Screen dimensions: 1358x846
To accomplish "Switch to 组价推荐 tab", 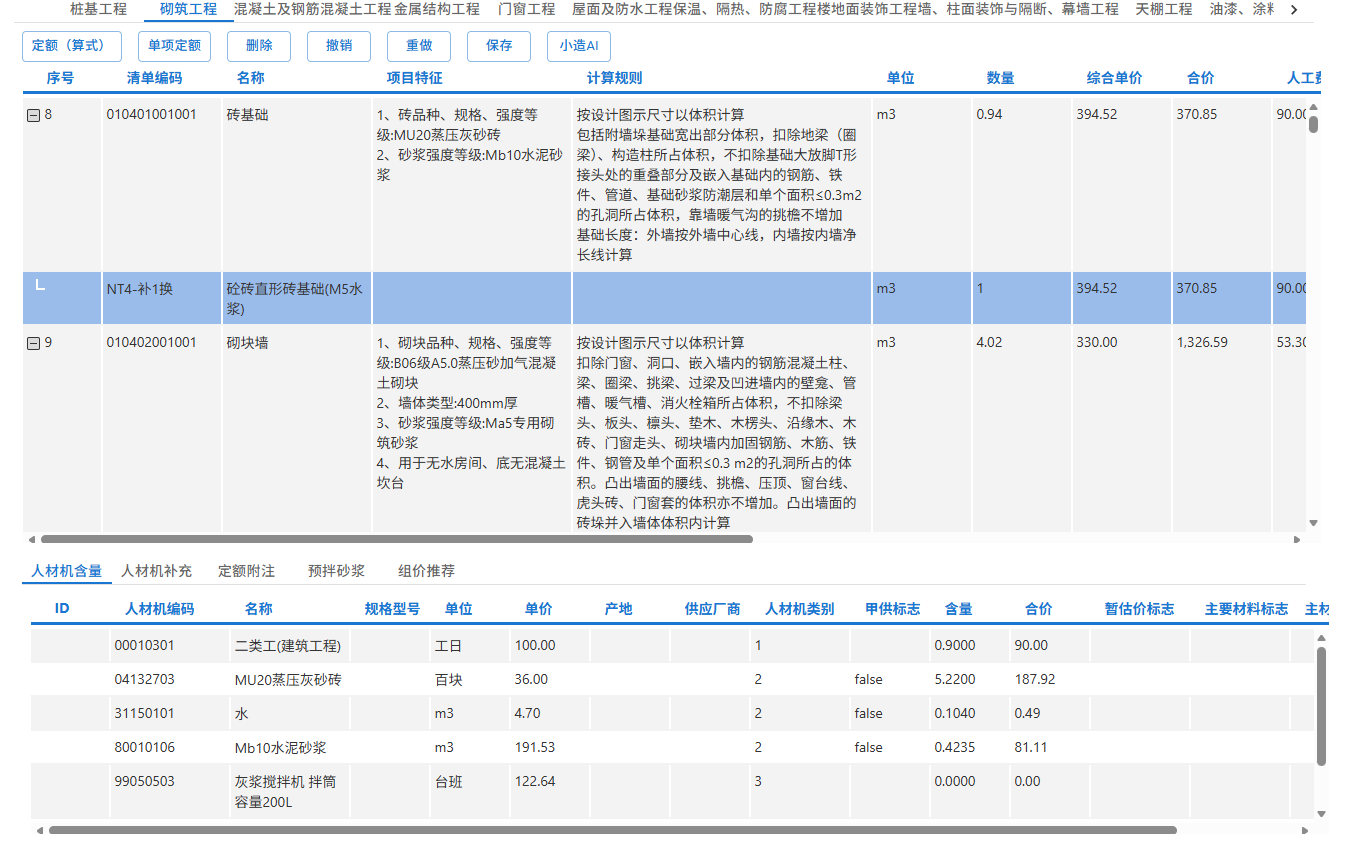I will pos(426,571).
